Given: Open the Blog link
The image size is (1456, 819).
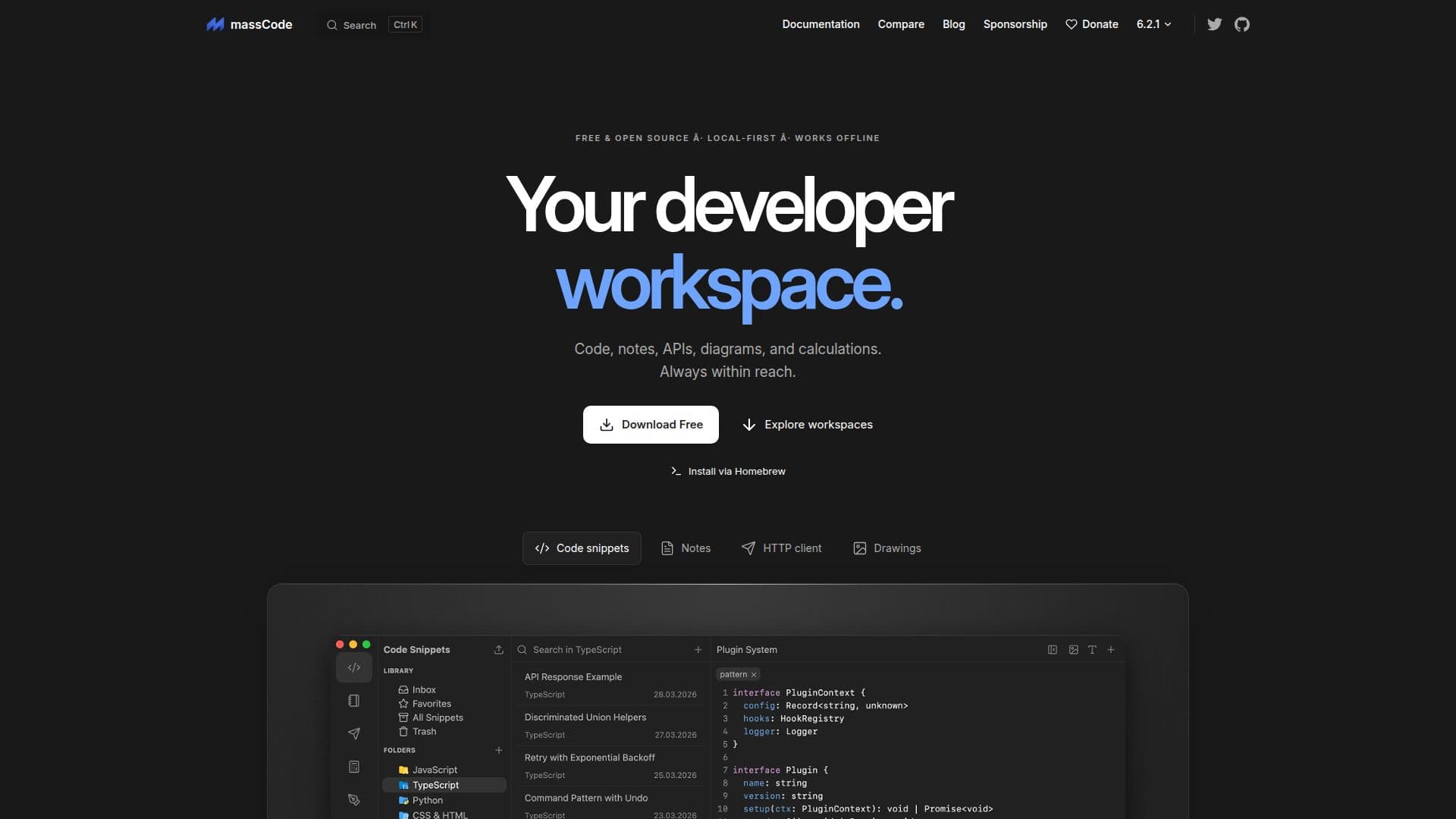Looking at the screenshot, I should pyautogui.click(x=953, y=24).
